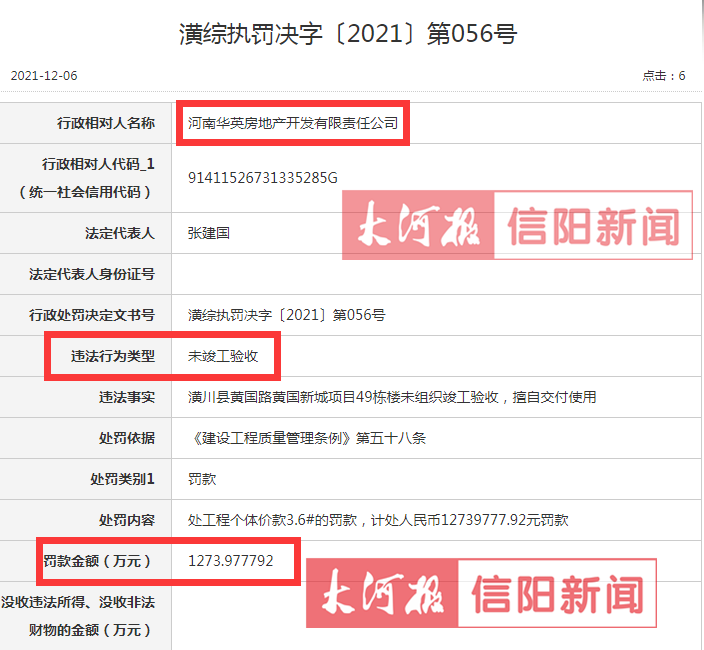Select penalty content mentioning 12739777.92元罚款
Screen dimensions: 704x650
pyautogui.click(x=378, y=520)
